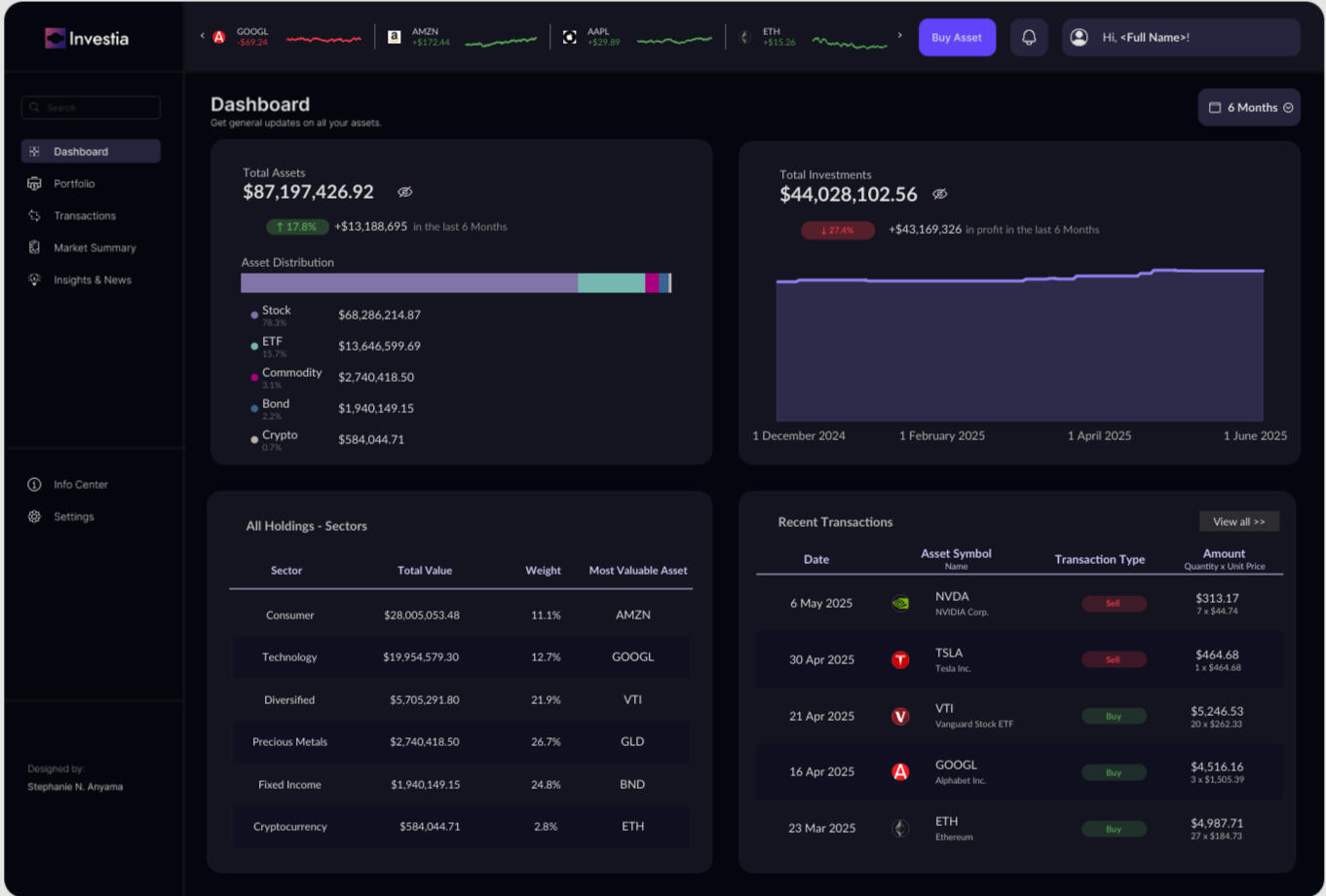This screenshot has width=1326, height=896.
Task: Hide the Total Assets amount via eye icon
Action: (405, 192)
